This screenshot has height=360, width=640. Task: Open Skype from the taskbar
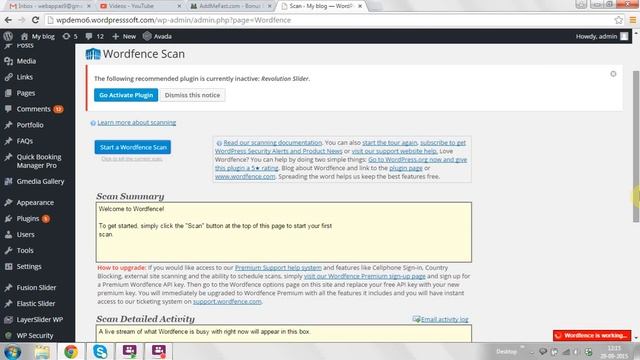(100, 351)
